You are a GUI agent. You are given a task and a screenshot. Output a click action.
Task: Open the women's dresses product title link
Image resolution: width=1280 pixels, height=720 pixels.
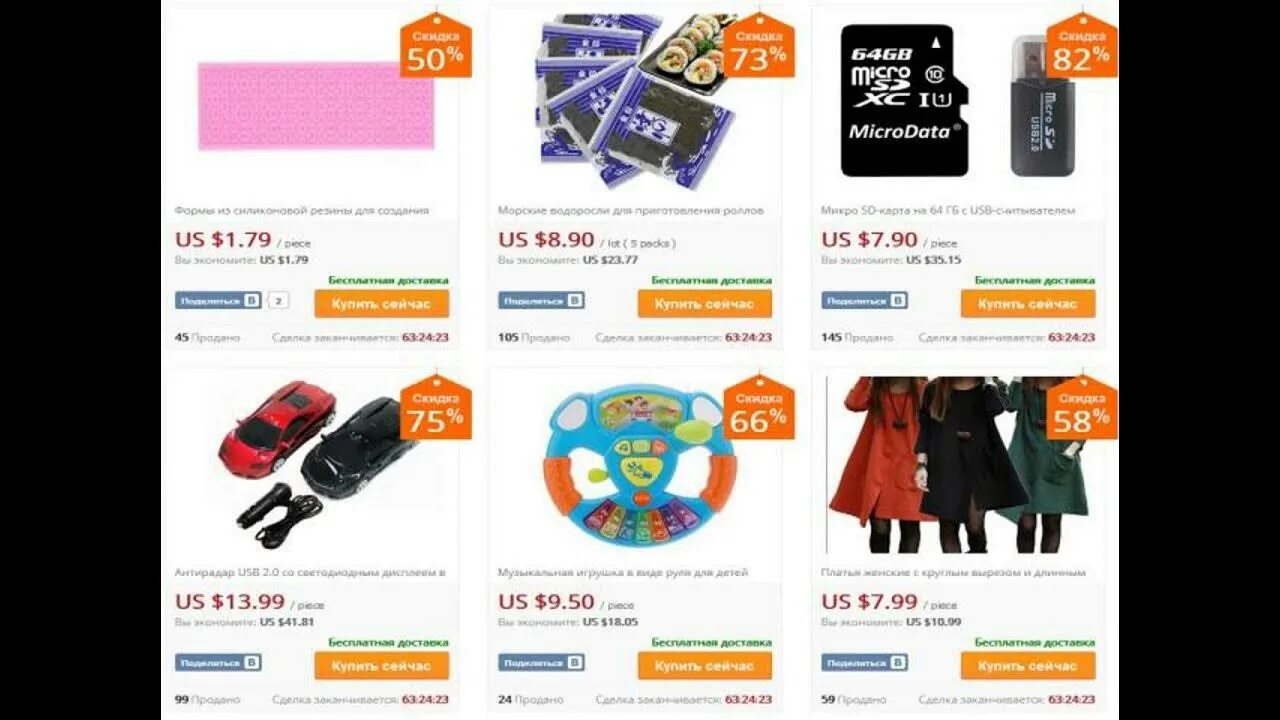953,573
